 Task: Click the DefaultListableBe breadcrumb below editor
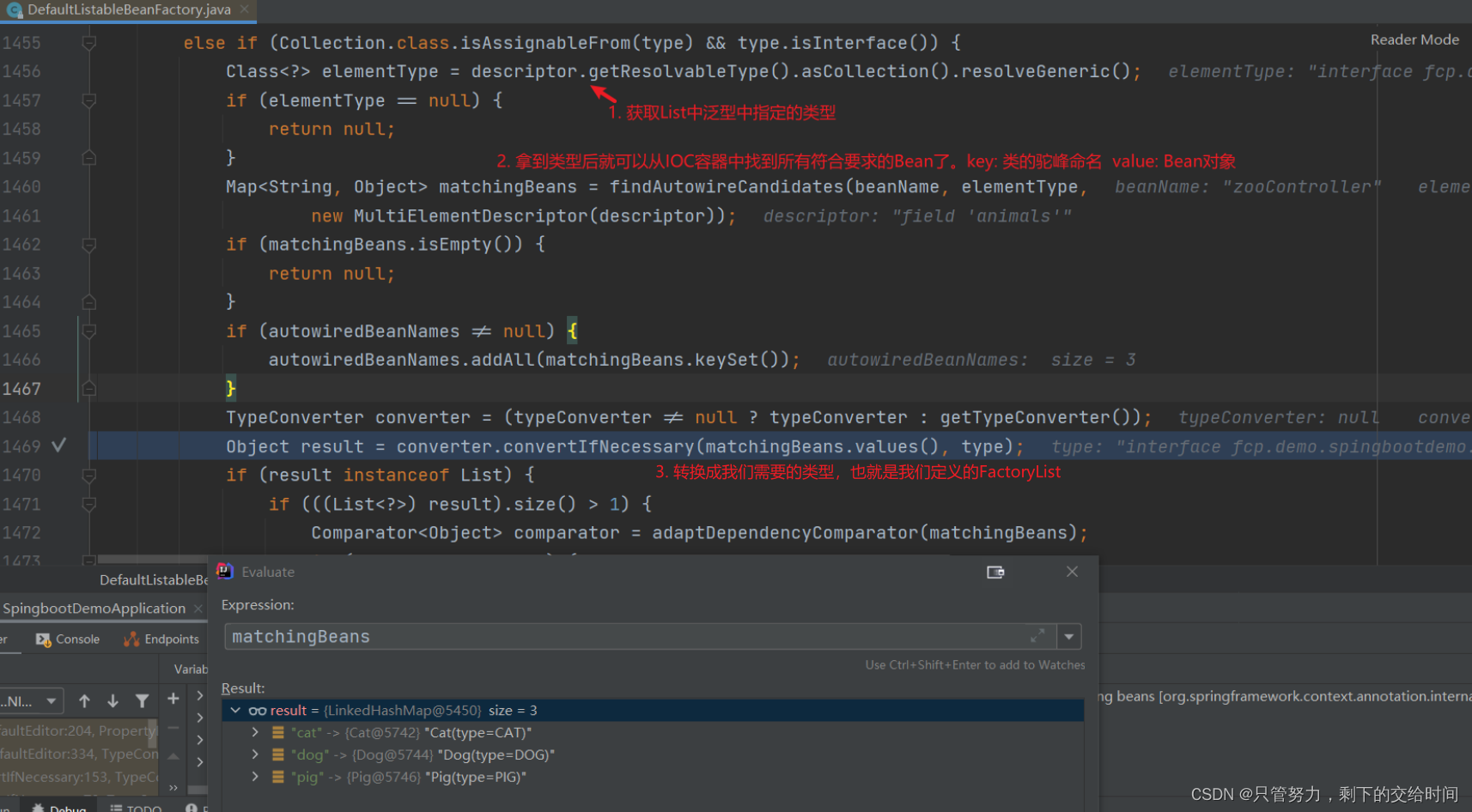[x=154, y=580]
